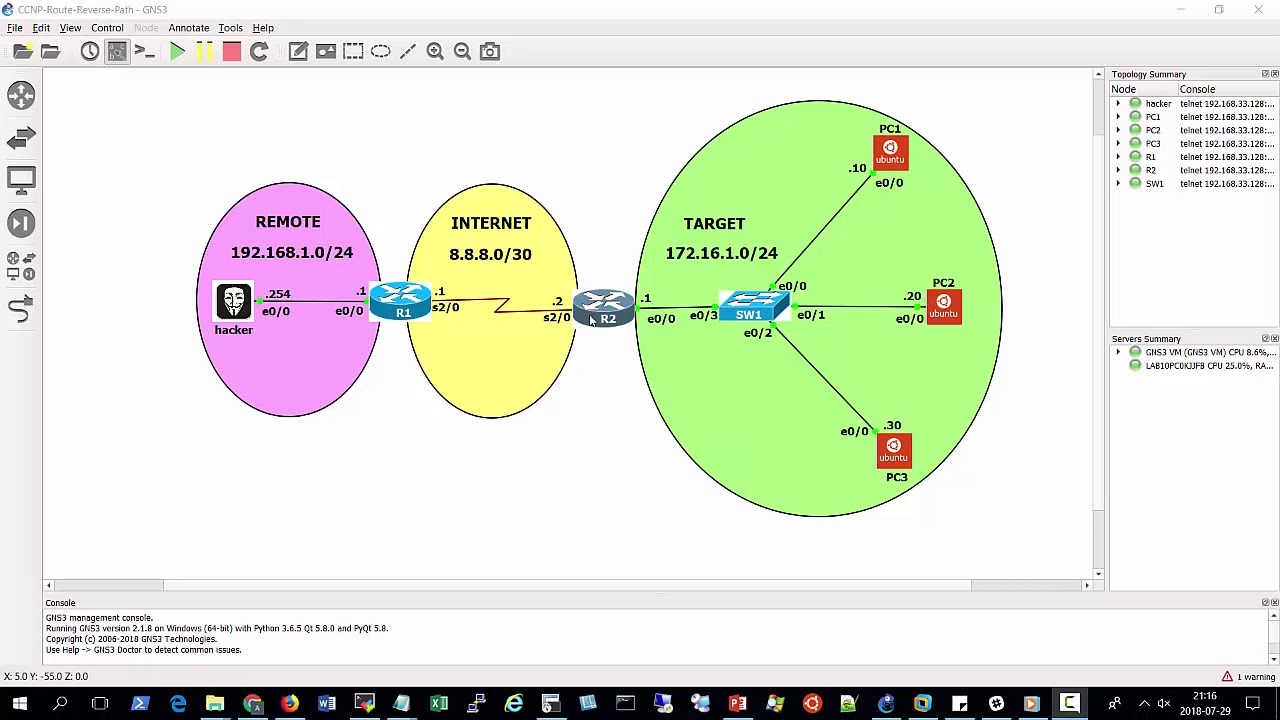Expand R2 node in Topology Summary
The width and height of the screenshot is (1280, 720).
1118,170
